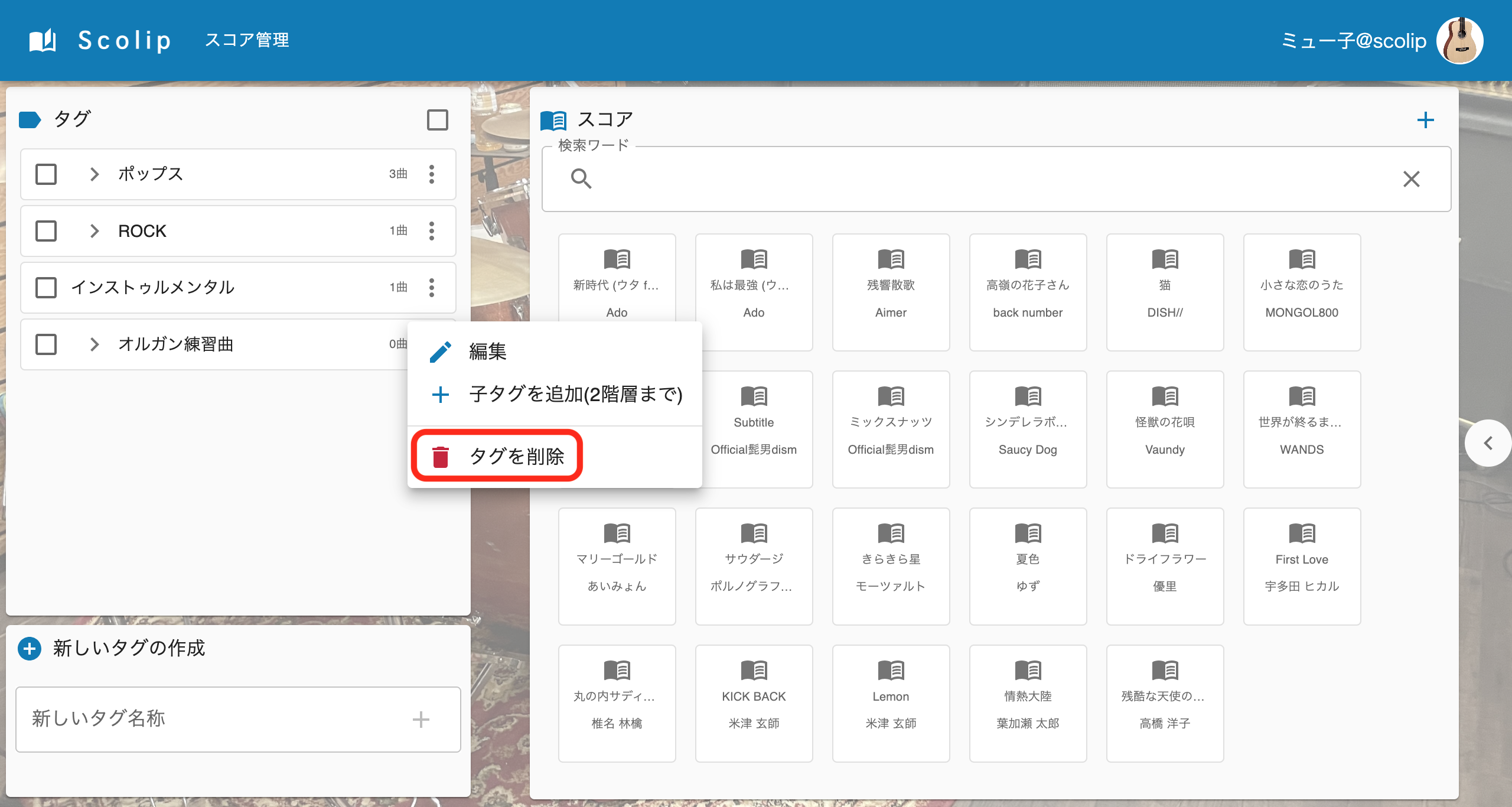Click the ミュー子@scolip username

coord(1354,41)
